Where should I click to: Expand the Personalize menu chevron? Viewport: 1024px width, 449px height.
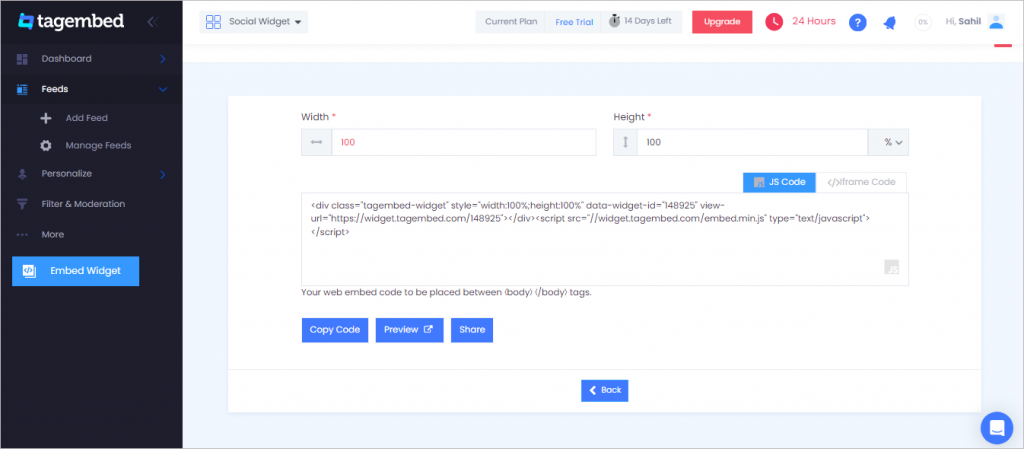pyautogui.click(x=163, y=174)
